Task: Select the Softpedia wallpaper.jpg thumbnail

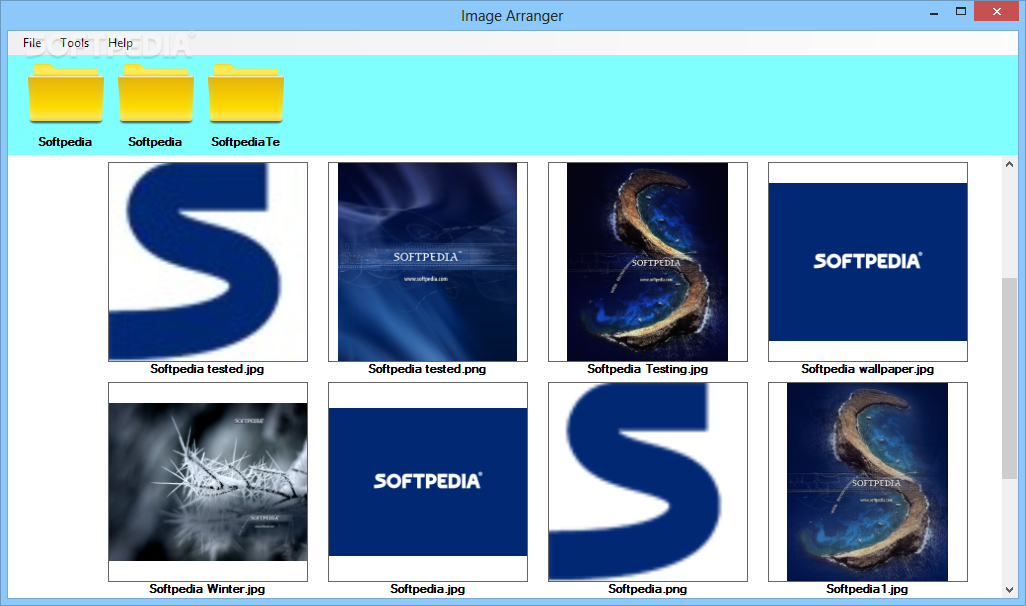Action: (x=868, y=262)
